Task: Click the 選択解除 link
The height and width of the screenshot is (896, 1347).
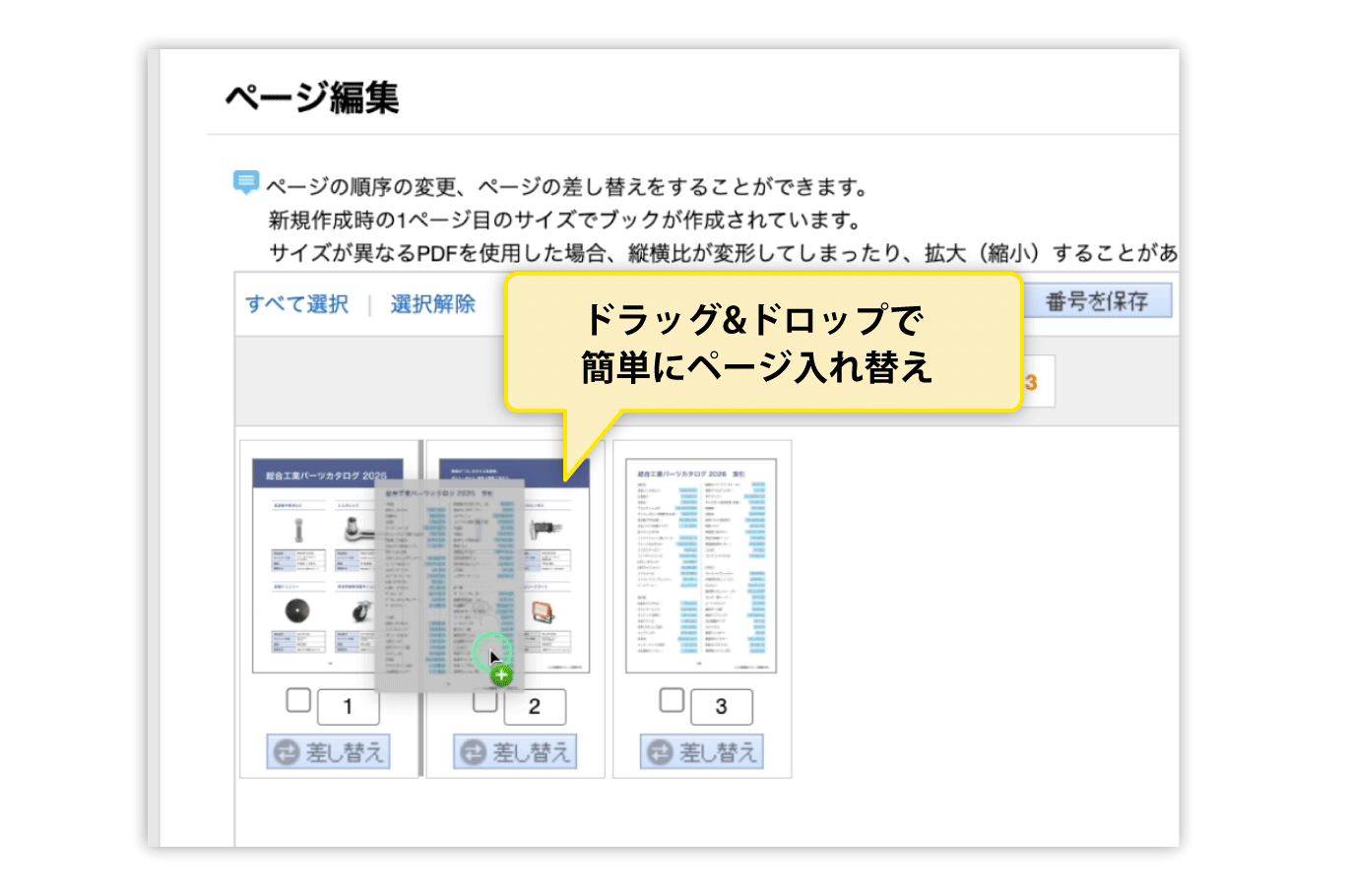Action: coord(432,303)
